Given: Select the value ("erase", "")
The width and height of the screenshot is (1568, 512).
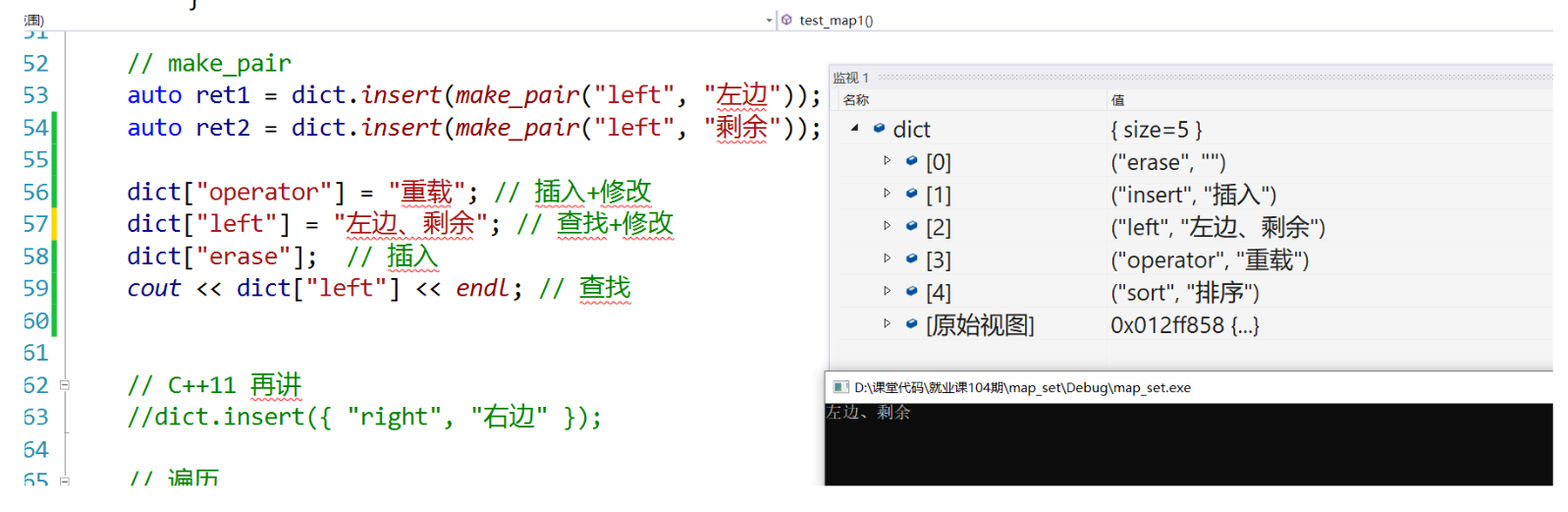Looking at the screenshot, I should (1167, 162).
